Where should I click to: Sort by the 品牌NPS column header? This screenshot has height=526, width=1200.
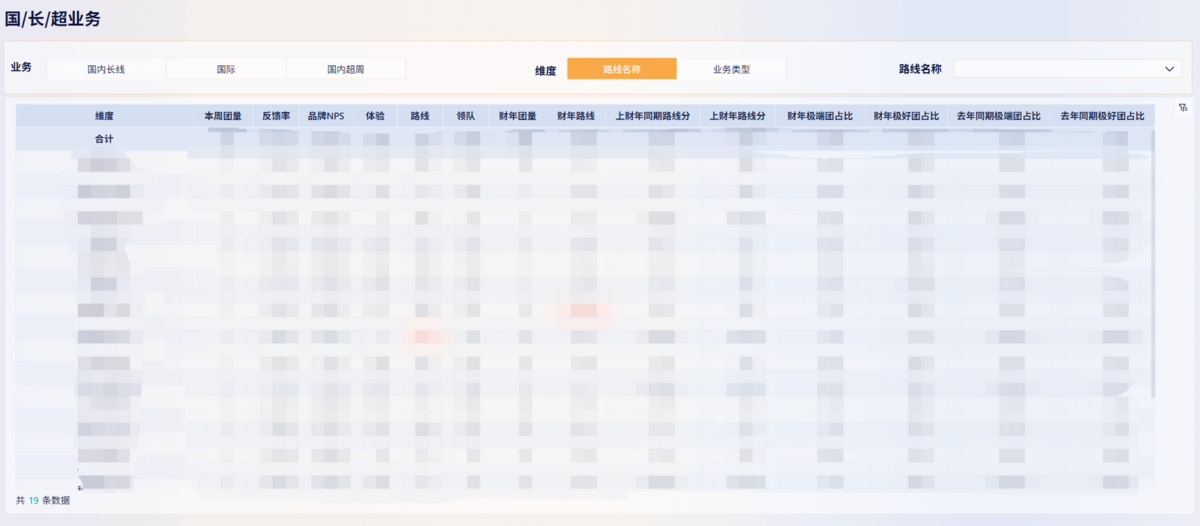click(x=325, y=116)
